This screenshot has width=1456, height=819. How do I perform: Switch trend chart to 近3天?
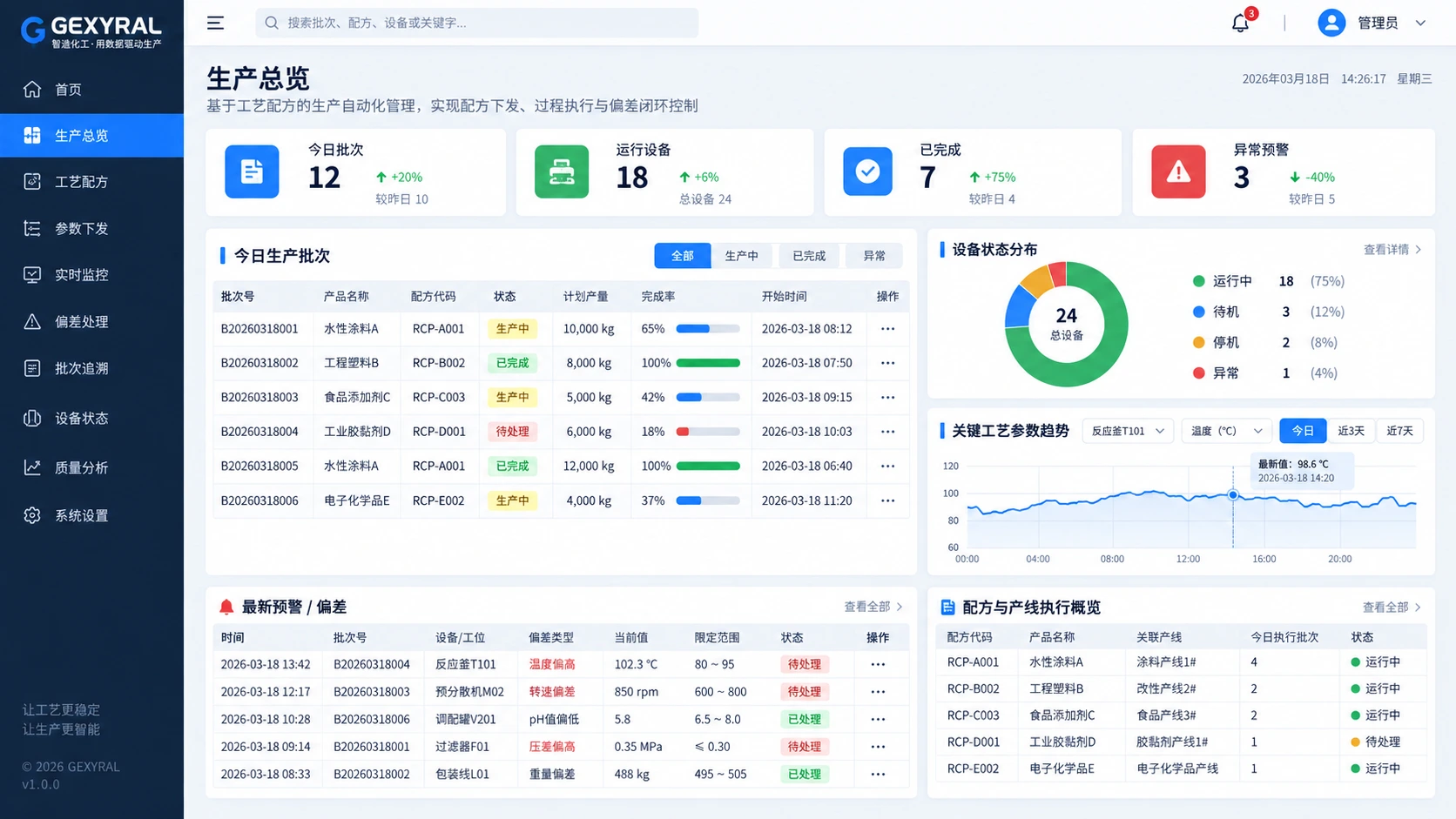1351,431
